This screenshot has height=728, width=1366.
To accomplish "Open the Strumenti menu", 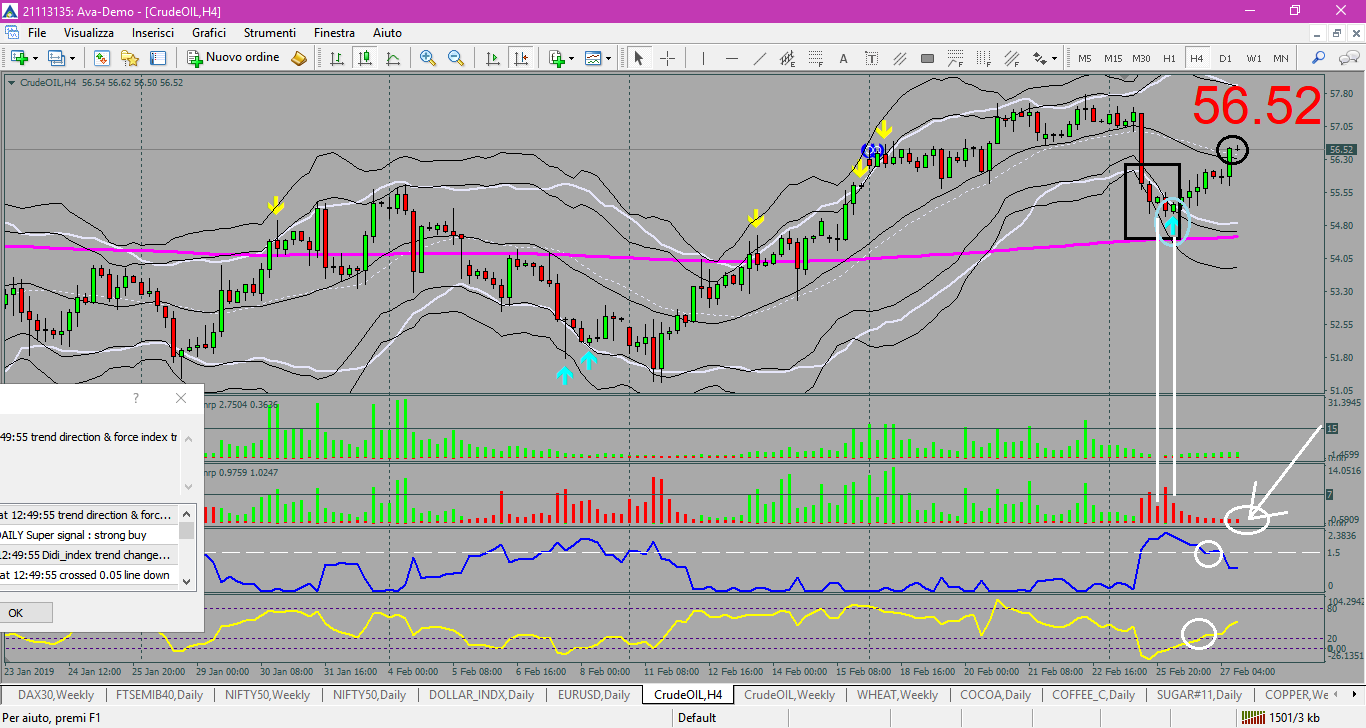I will pos(270,33).
